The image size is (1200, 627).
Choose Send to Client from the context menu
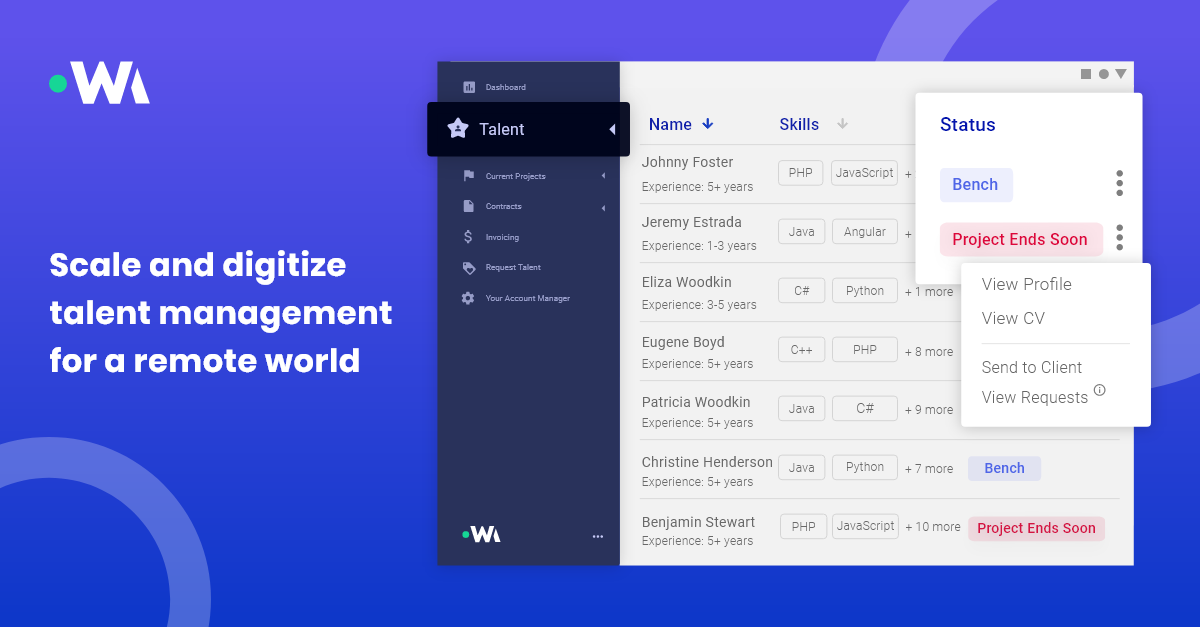coord(1032,367)
